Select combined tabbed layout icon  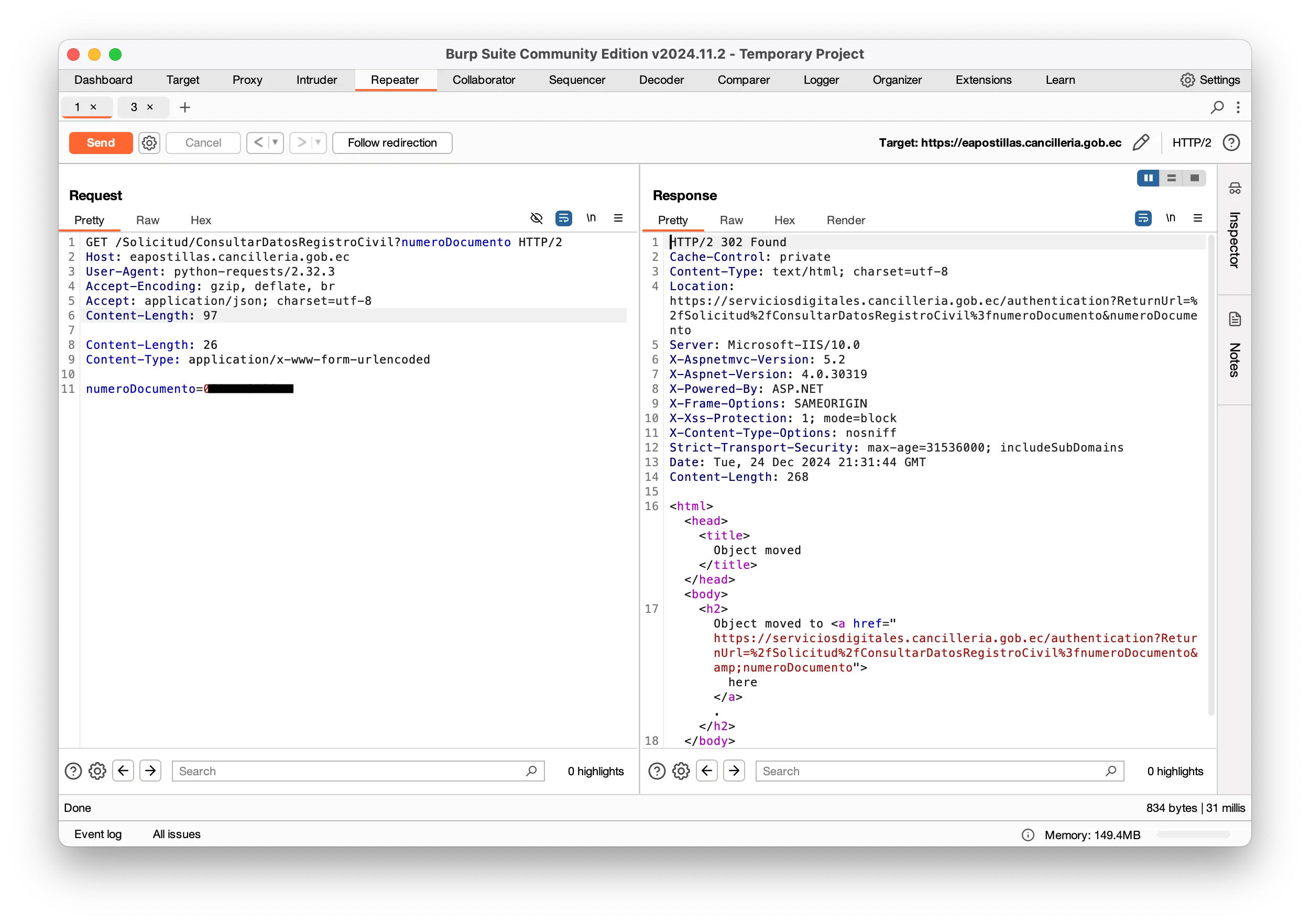pyautogui.click(x=1194, y=178)
